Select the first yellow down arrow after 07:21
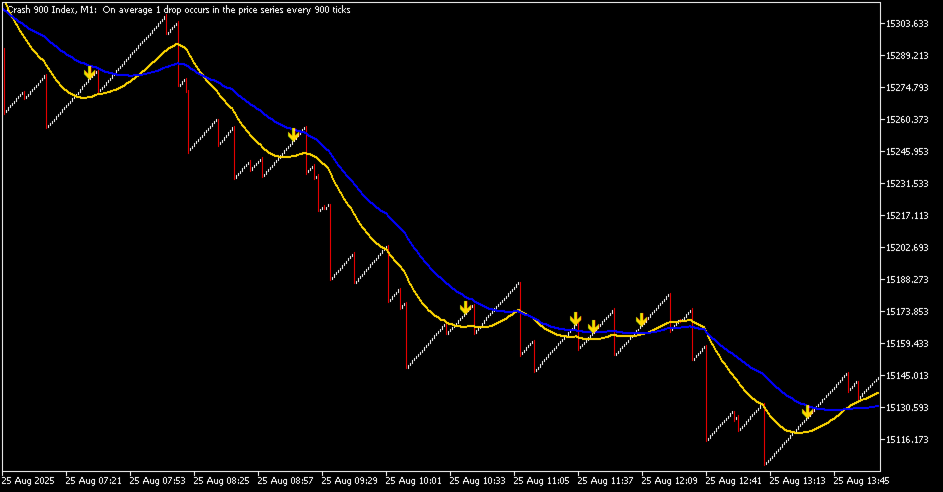 (90, 73)
